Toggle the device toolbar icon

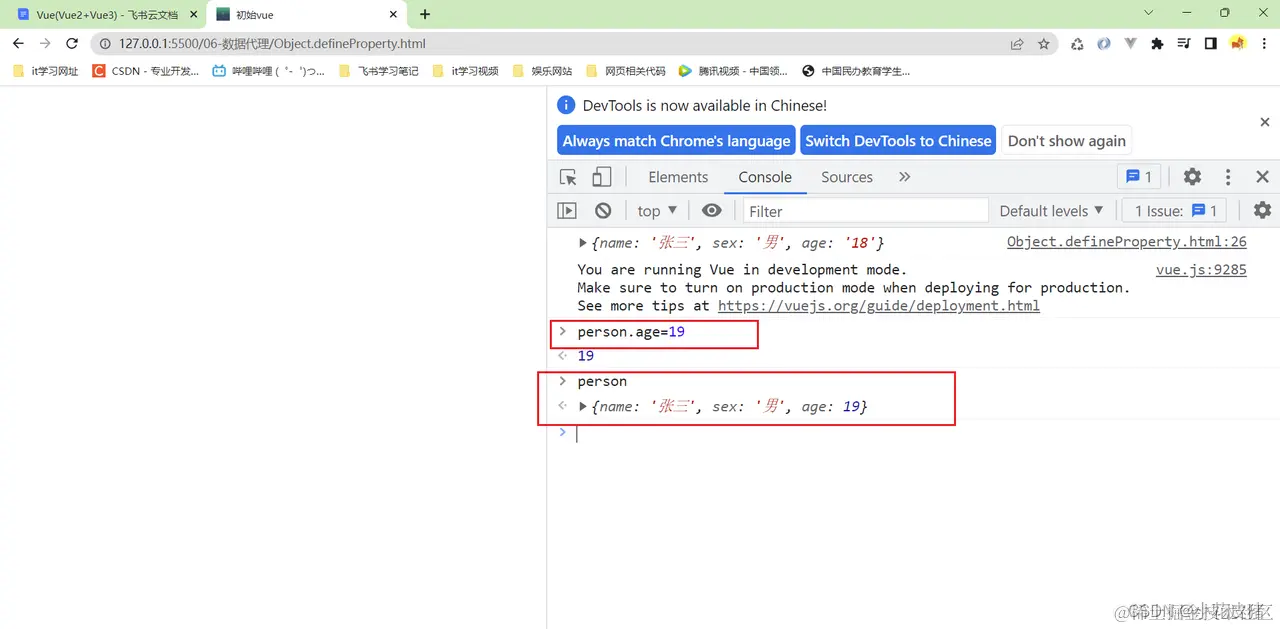(601, 177)
